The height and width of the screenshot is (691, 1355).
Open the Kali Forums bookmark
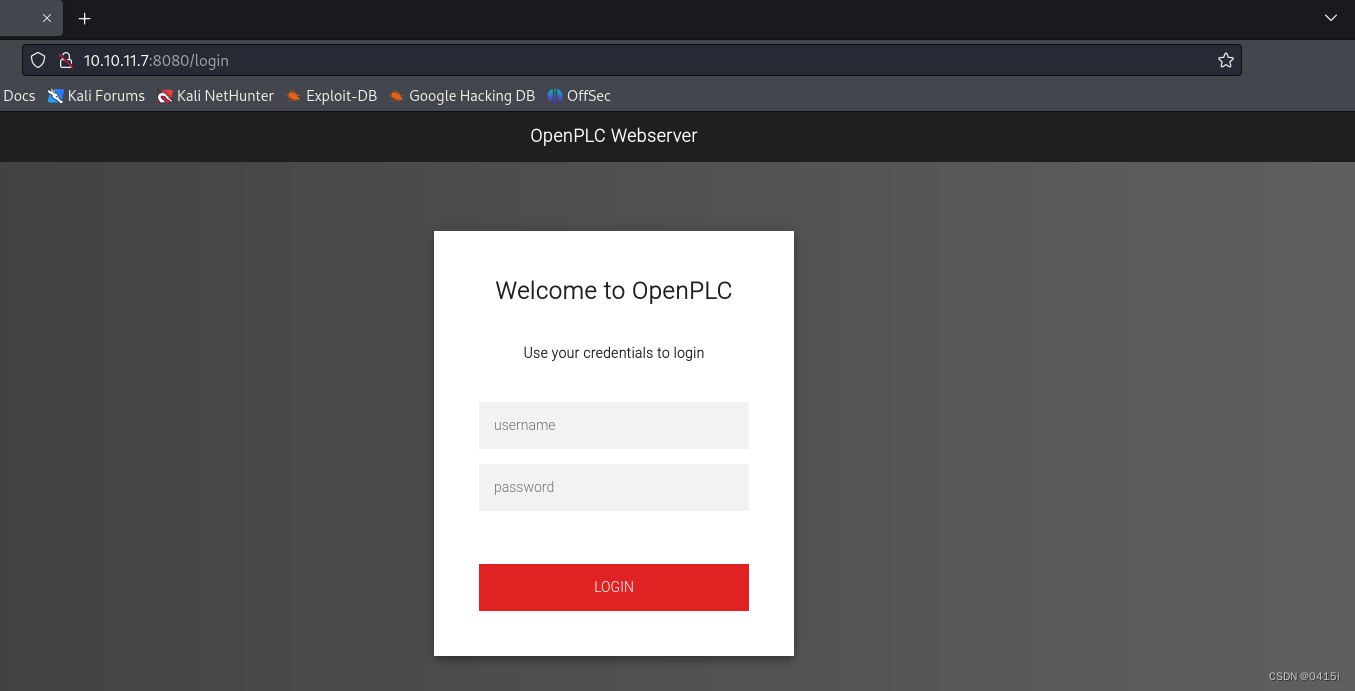coord(96,96)
